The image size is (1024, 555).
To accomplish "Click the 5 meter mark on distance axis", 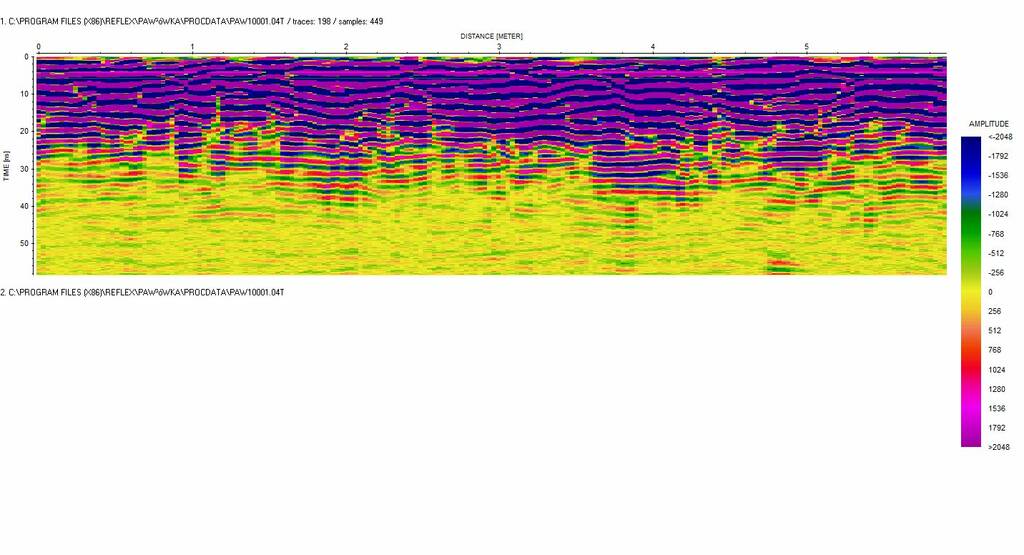I will click(x=807, y=47).
